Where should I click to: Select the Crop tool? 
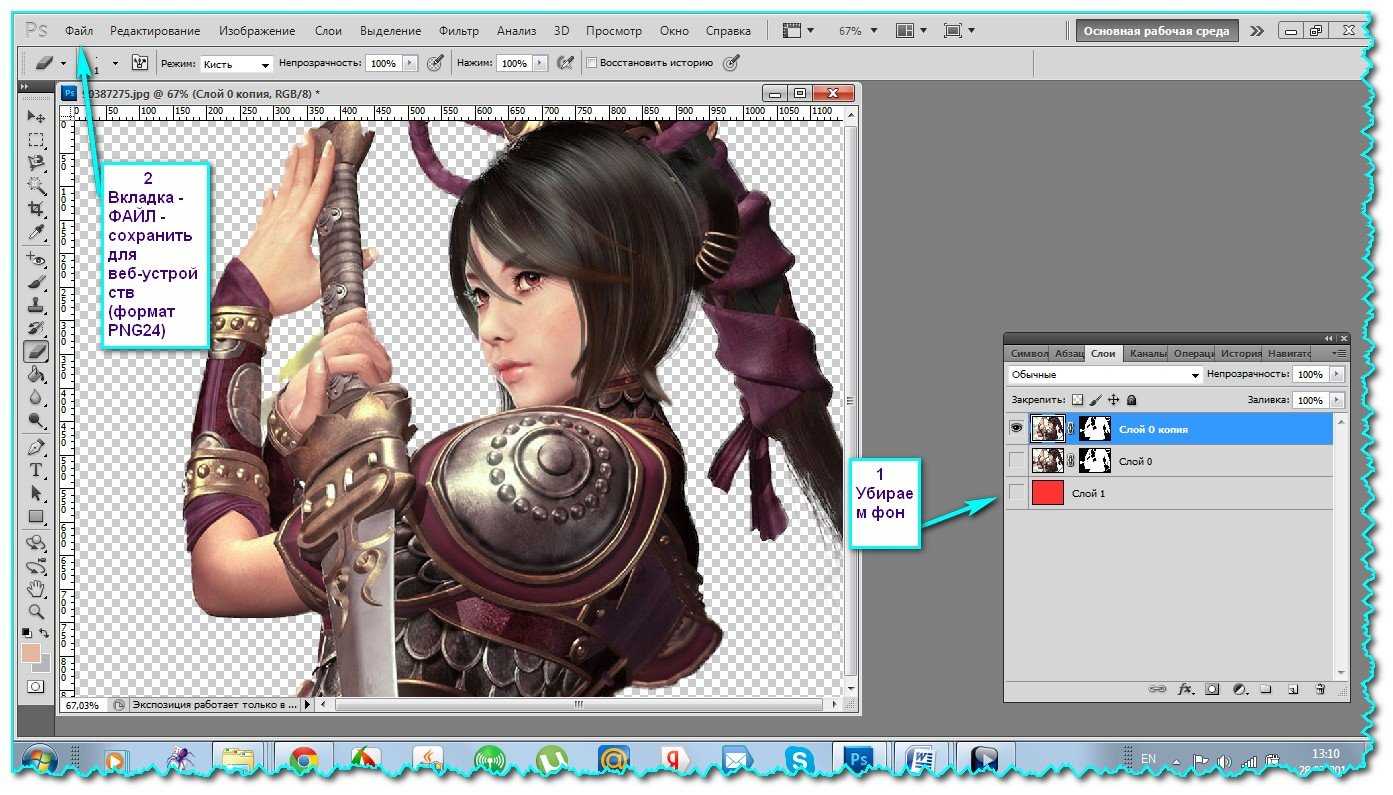pyautogui.click(x=36, y=209)
